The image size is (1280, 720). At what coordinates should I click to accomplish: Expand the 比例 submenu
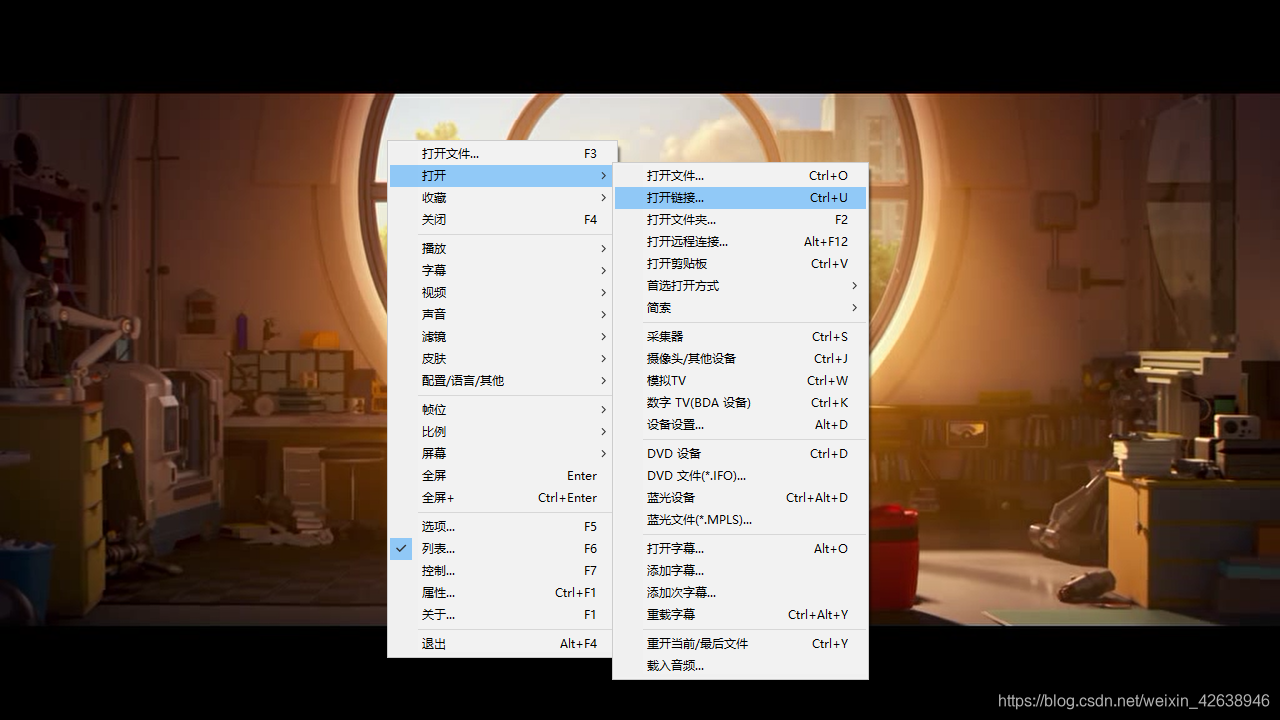click(501, 432)
